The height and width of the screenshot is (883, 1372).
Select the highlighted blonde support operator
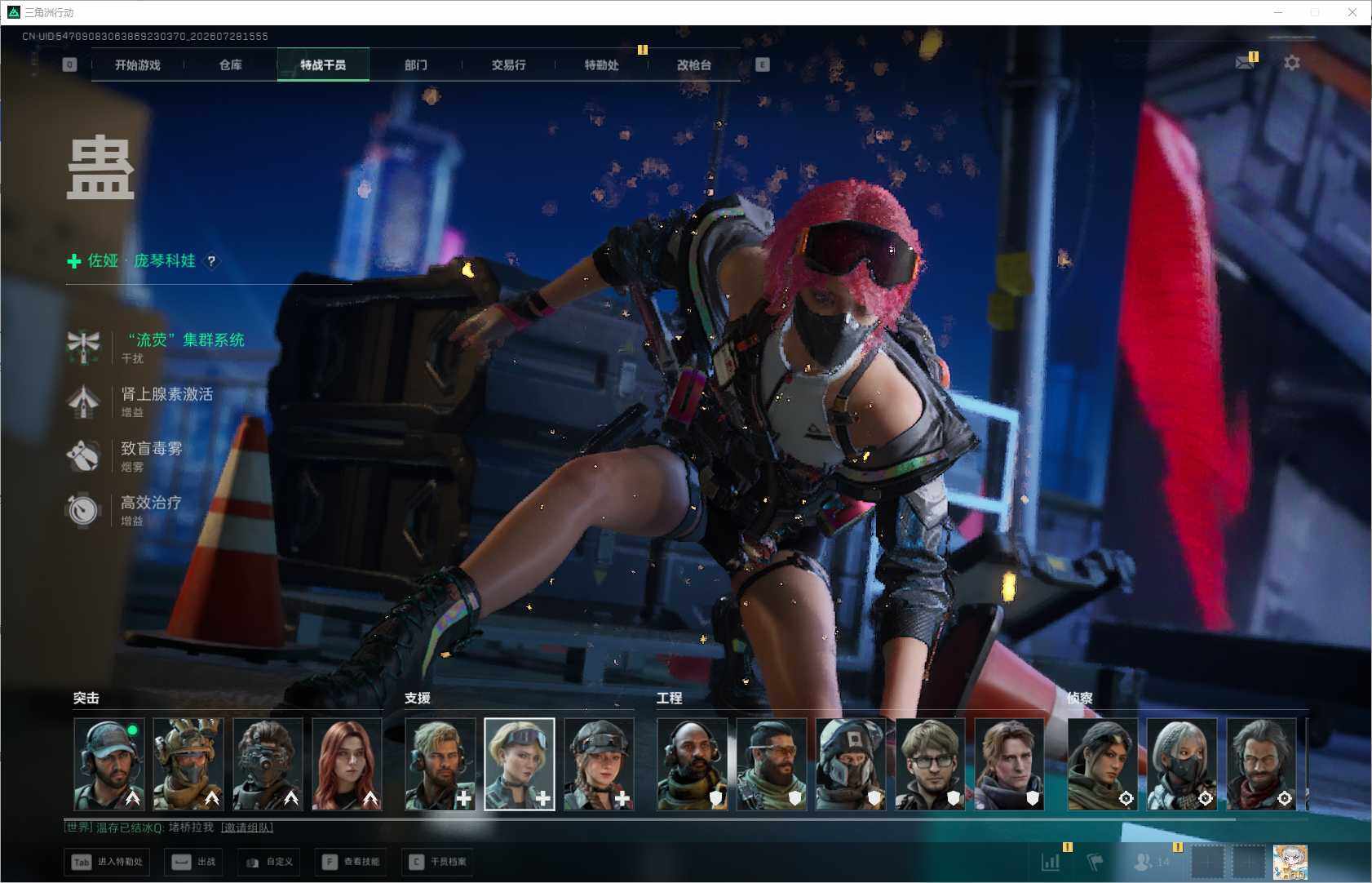click(520, 764)
